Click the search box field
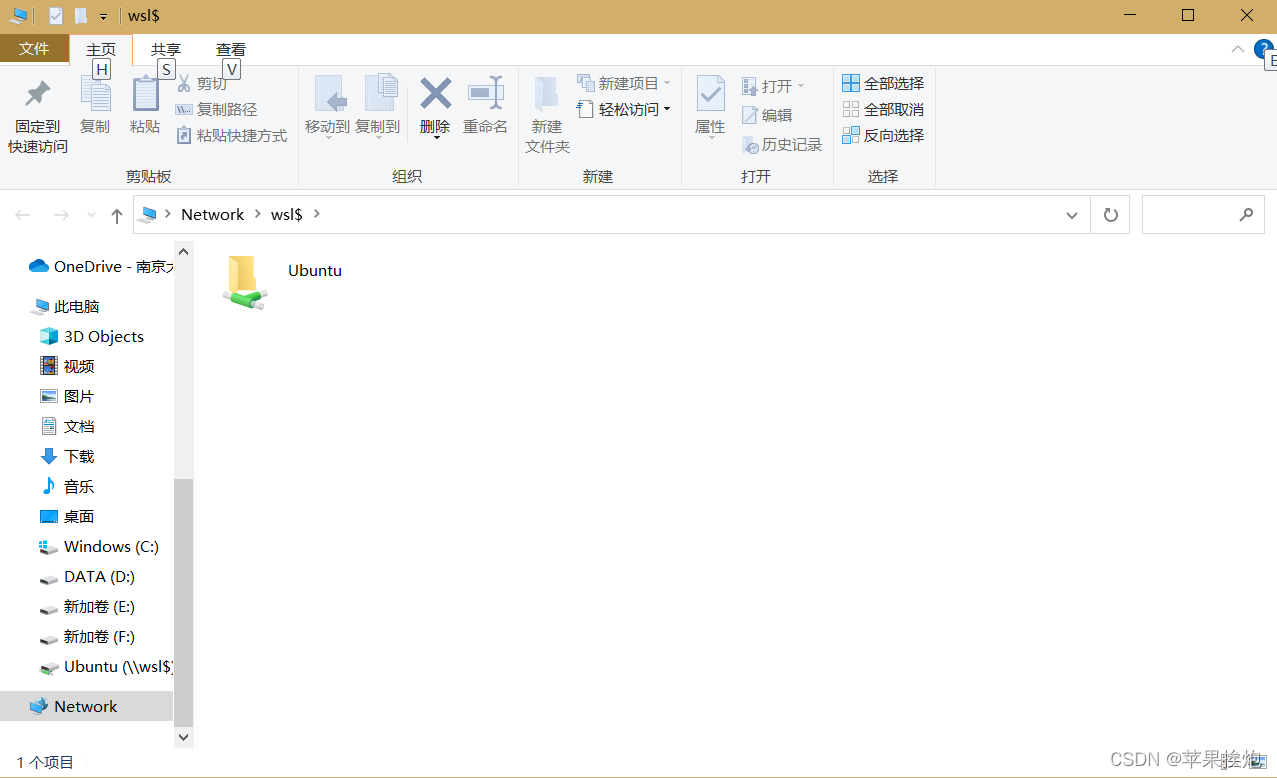Image resolution: width=1277 pixels, height=778 pixels. point(1203,215)
